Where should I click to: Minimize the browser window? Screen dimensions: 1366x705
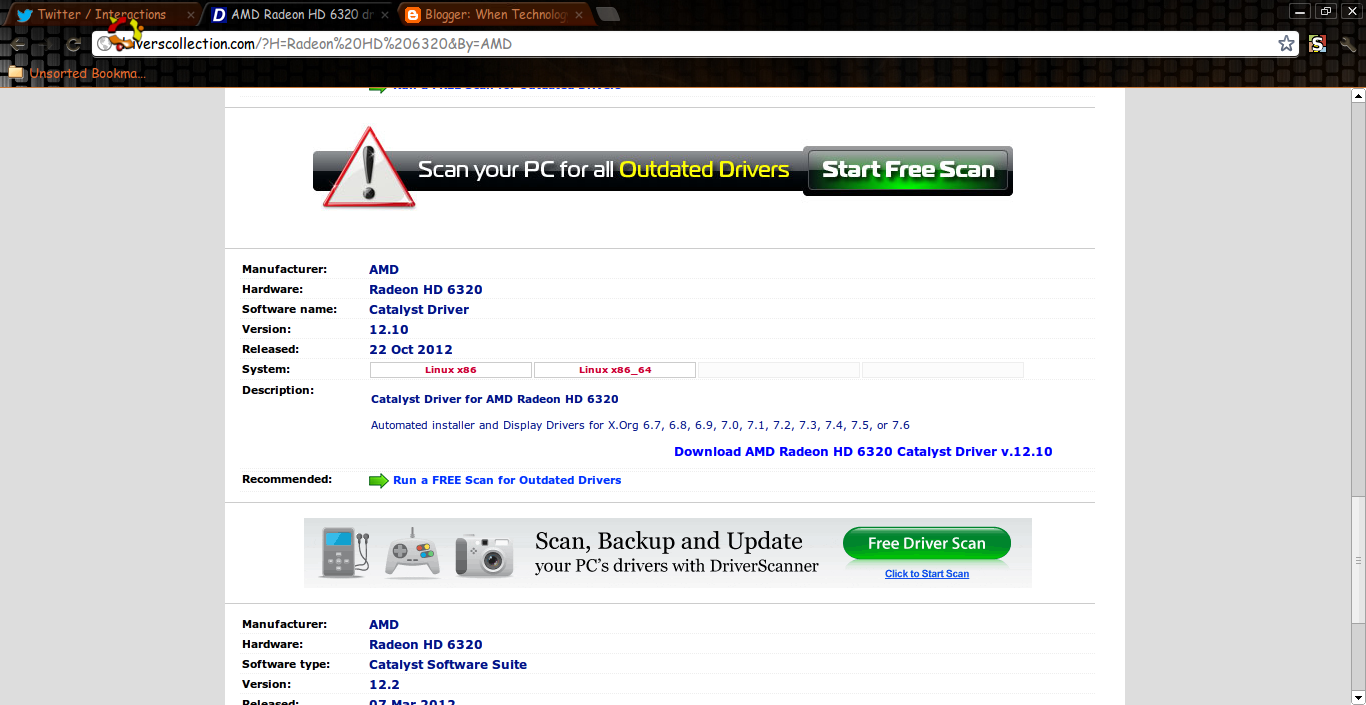(x=1300, y=11)
